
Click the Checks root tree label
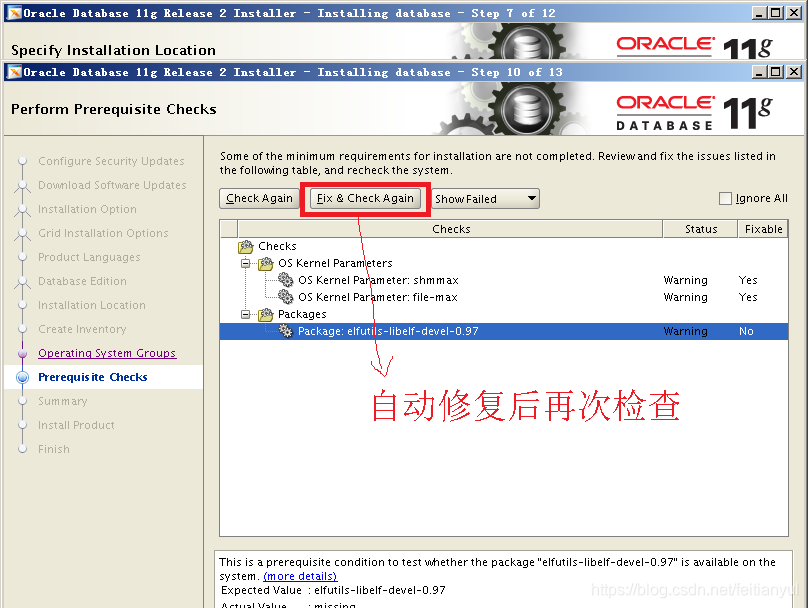click(x=277, y=246)
